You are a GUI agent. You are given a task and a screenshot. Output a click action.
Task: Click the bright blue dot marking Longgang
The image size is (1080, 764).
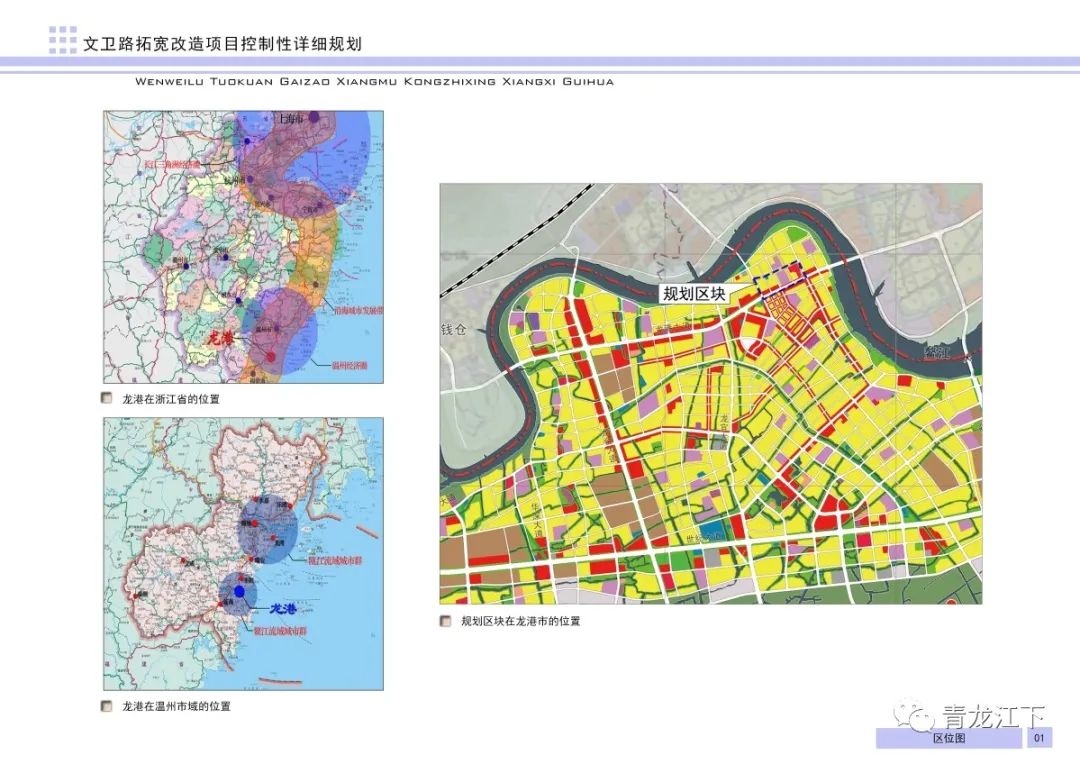click(240, 592)
